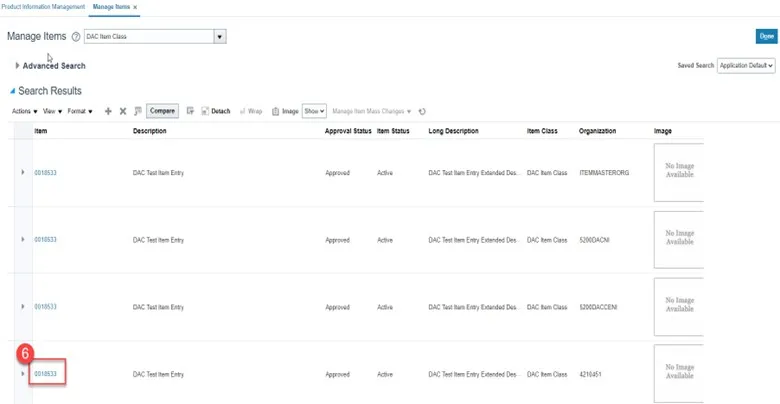Click Active status in 5200DACNI row

[x=385, y=240]
